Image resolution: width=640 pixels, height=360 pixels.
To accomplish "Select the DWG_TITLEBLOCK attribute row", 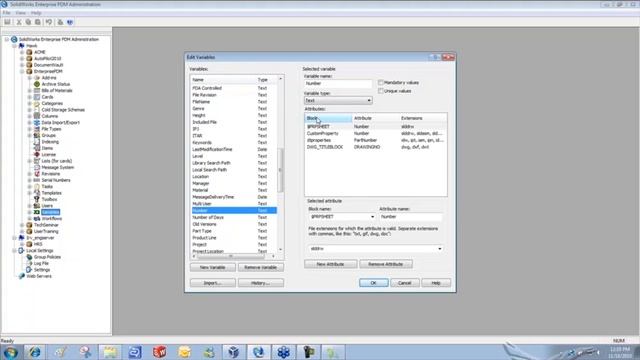I will point(376,147).
